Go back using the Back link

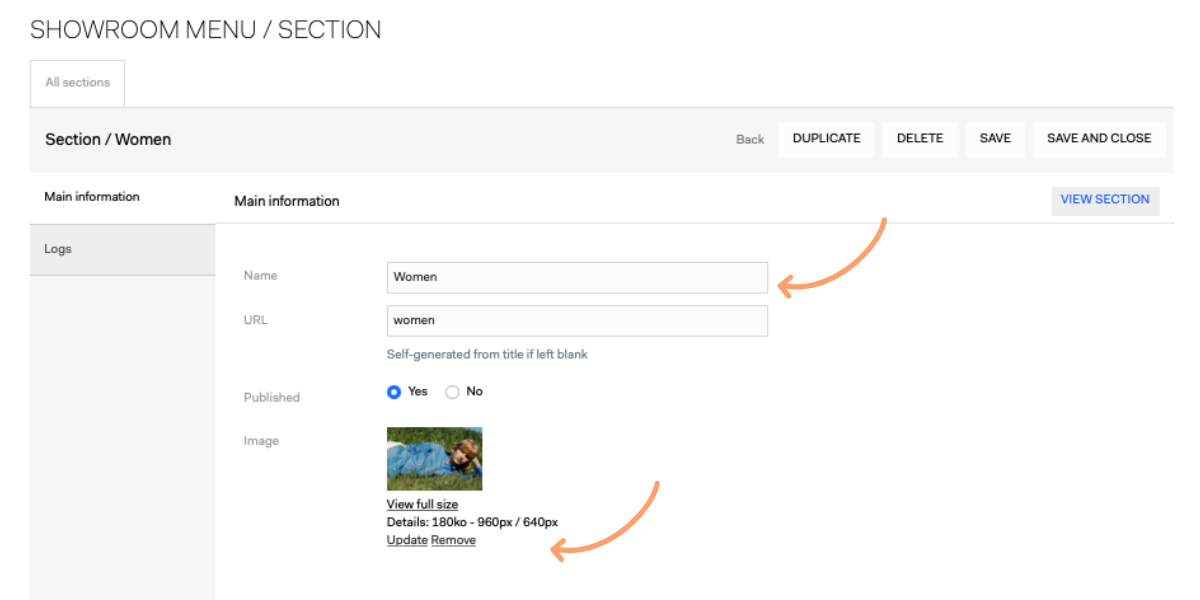point(750,139)
